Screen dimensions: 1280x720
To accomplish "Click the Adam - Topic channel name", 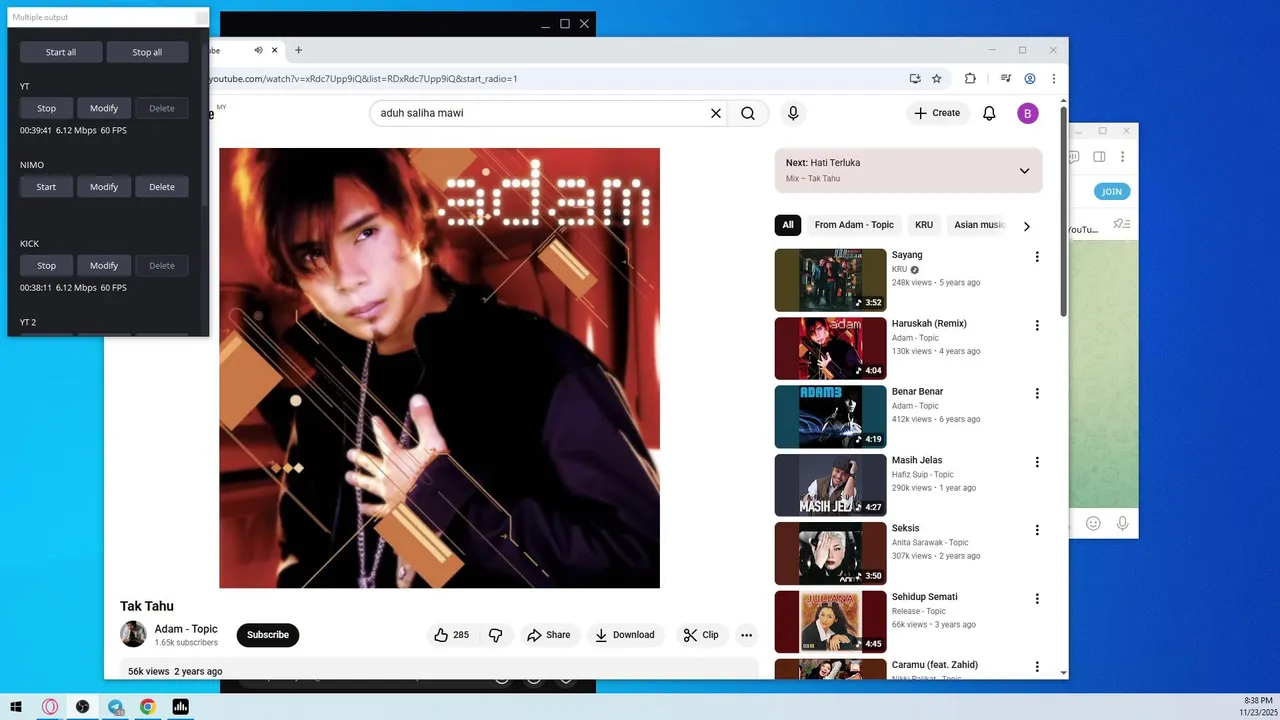I will pos(186,629).
